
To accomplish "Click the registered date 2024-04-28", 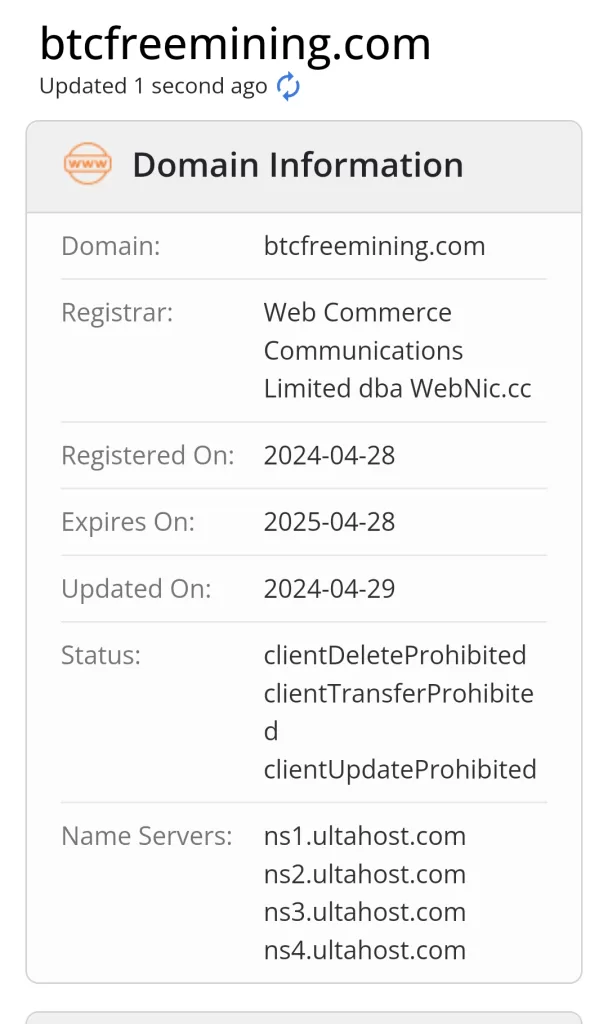I will (329, 456).
